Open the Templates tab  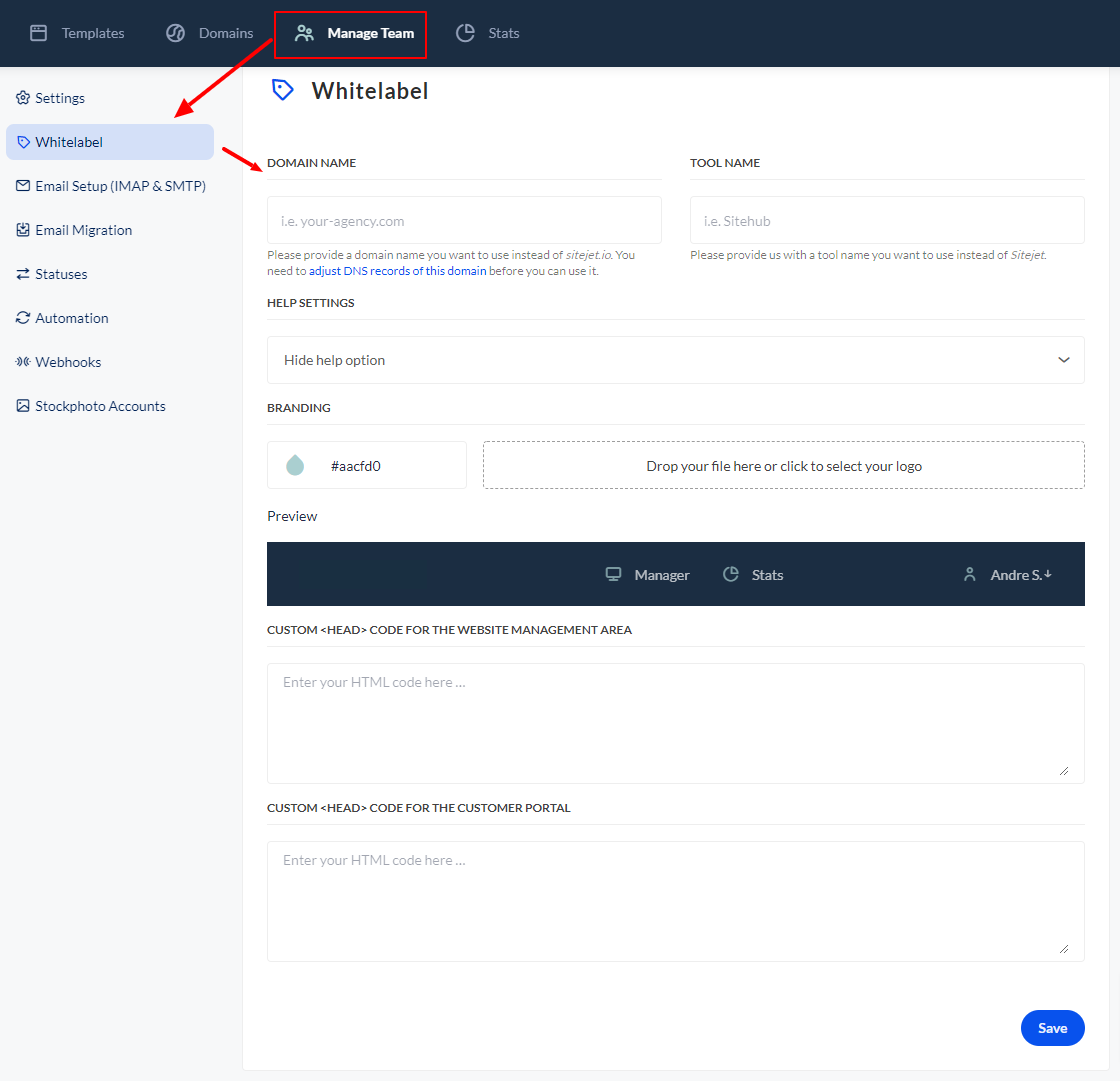click(77, 33)
